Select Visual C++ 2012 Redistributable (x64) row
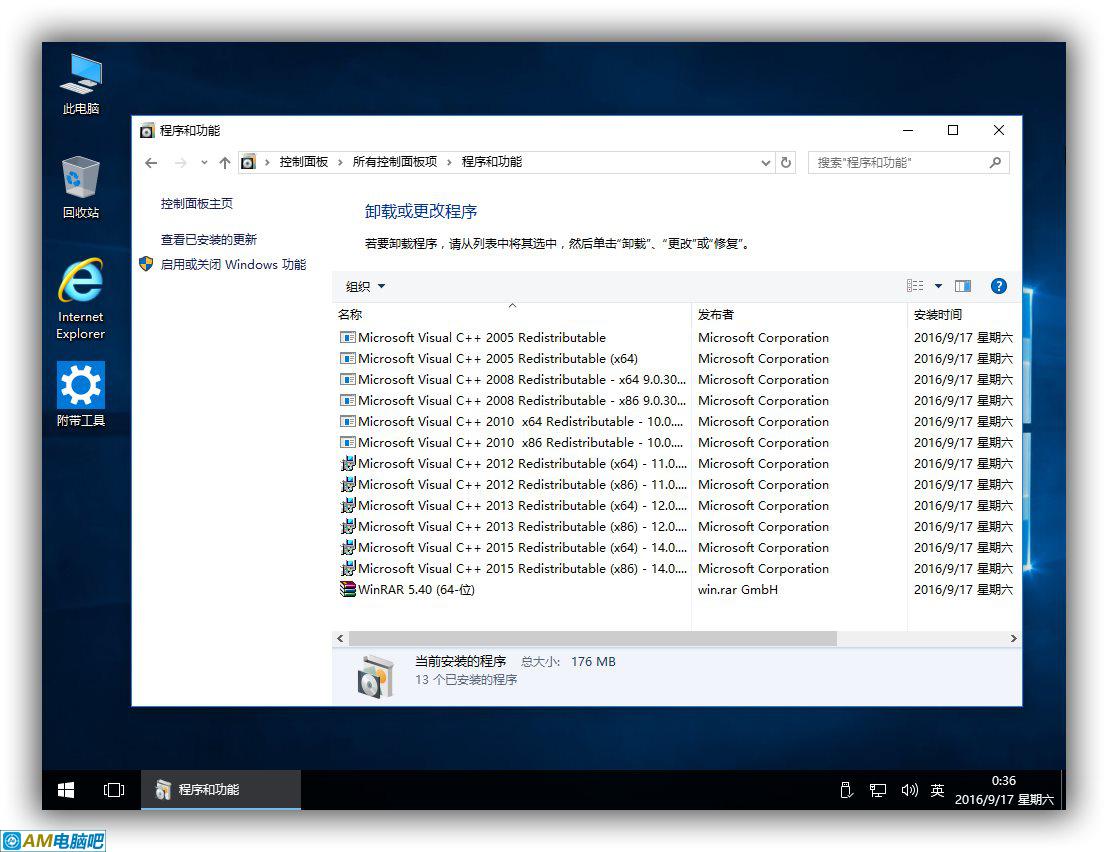Screen dimensions: 1108x852 (676, 463)
